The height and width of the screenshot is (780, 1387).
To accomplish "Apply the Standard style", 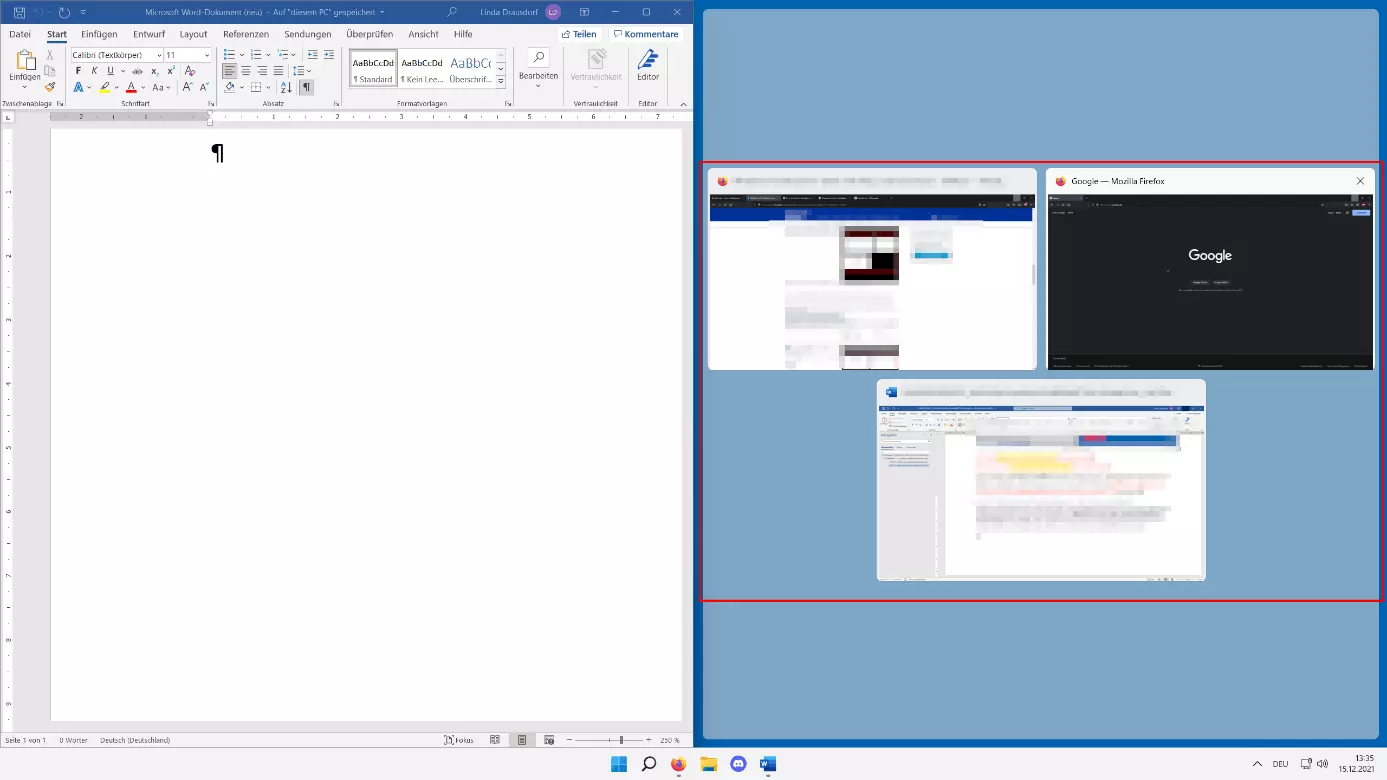I will [x=373, y=68].
